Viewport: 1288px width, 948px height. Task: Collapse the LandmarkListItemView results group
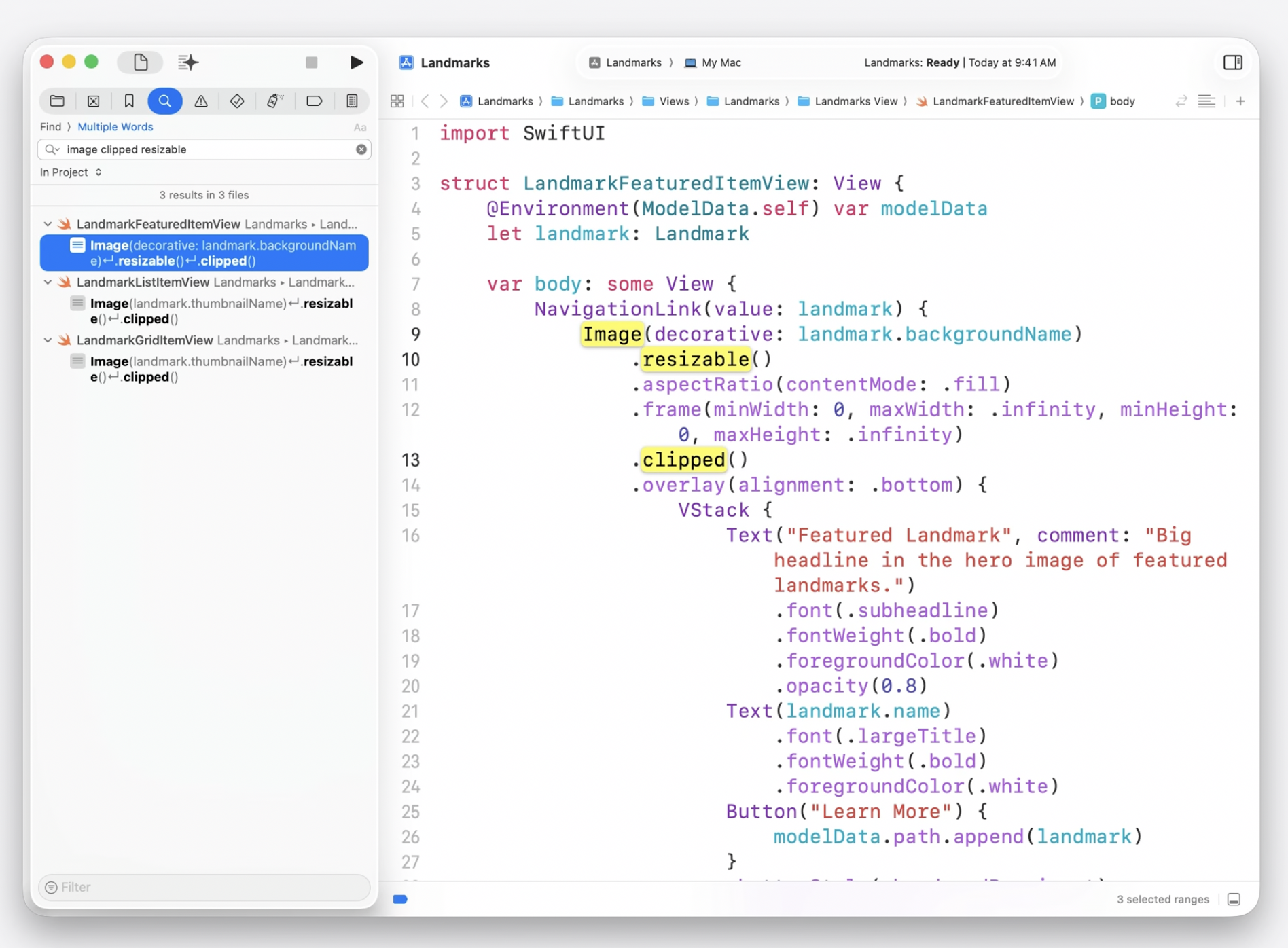point(48,282)
